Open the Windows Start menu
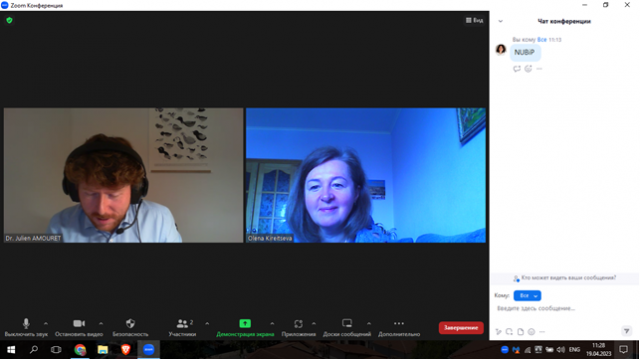Screen dimensions: 640x360 point(11,350)
